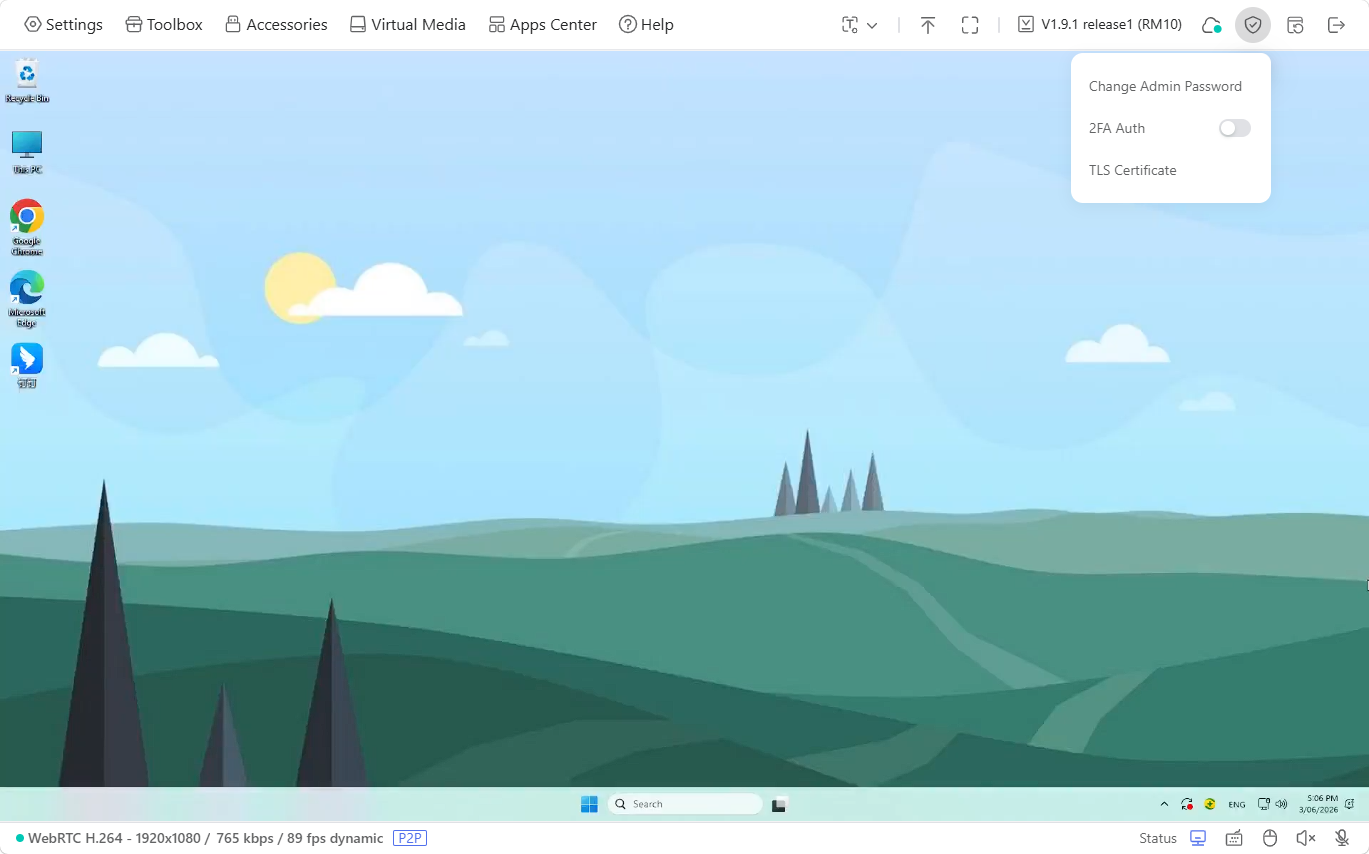Click the yellow-green circular tray icon
Viewport: 1369px width, 854px height.
[1210, 804]
